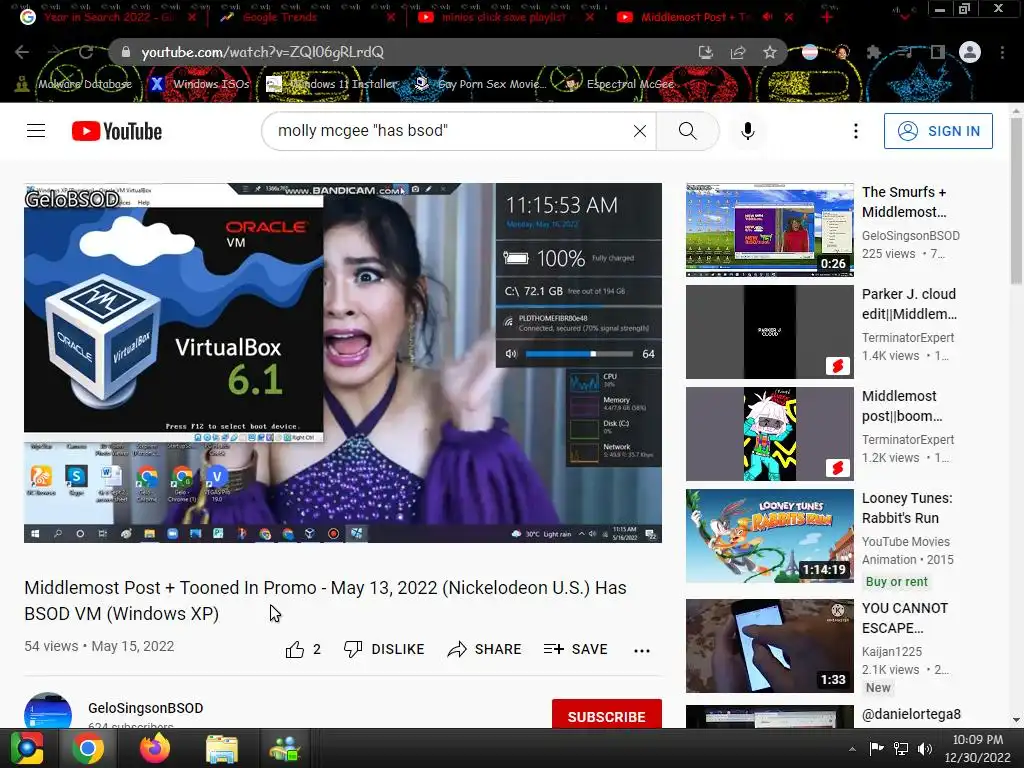The width and height of the screenshot is (1024, 768).
Task: Open more actions ellipsis below video
Action: tap(642, 650)
